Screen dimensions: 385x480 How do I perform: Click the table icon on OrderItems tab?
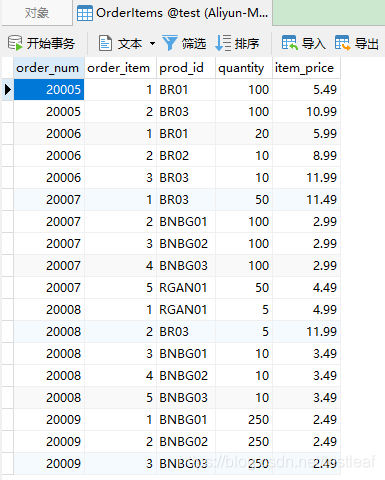(85, 14)
